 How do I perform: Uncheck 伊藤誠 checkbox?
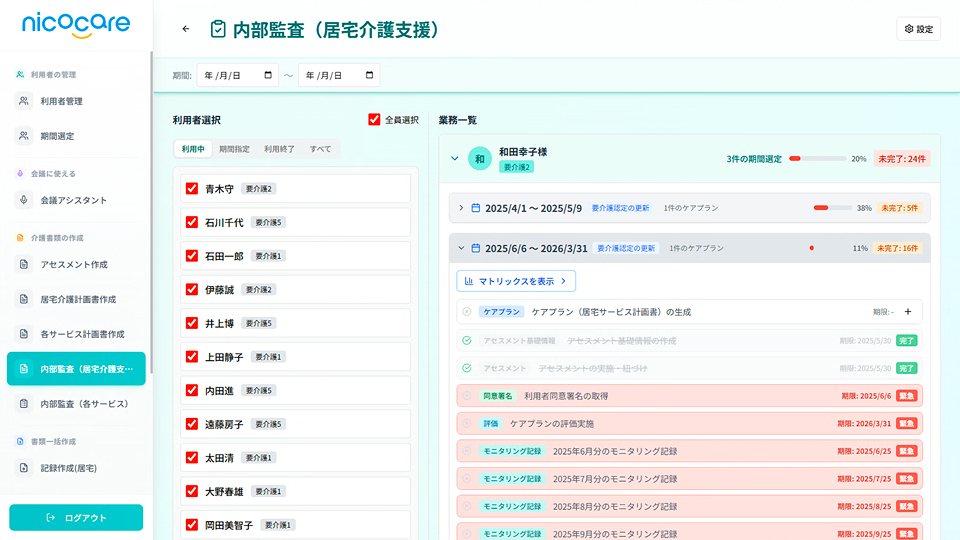click(192, 290)
